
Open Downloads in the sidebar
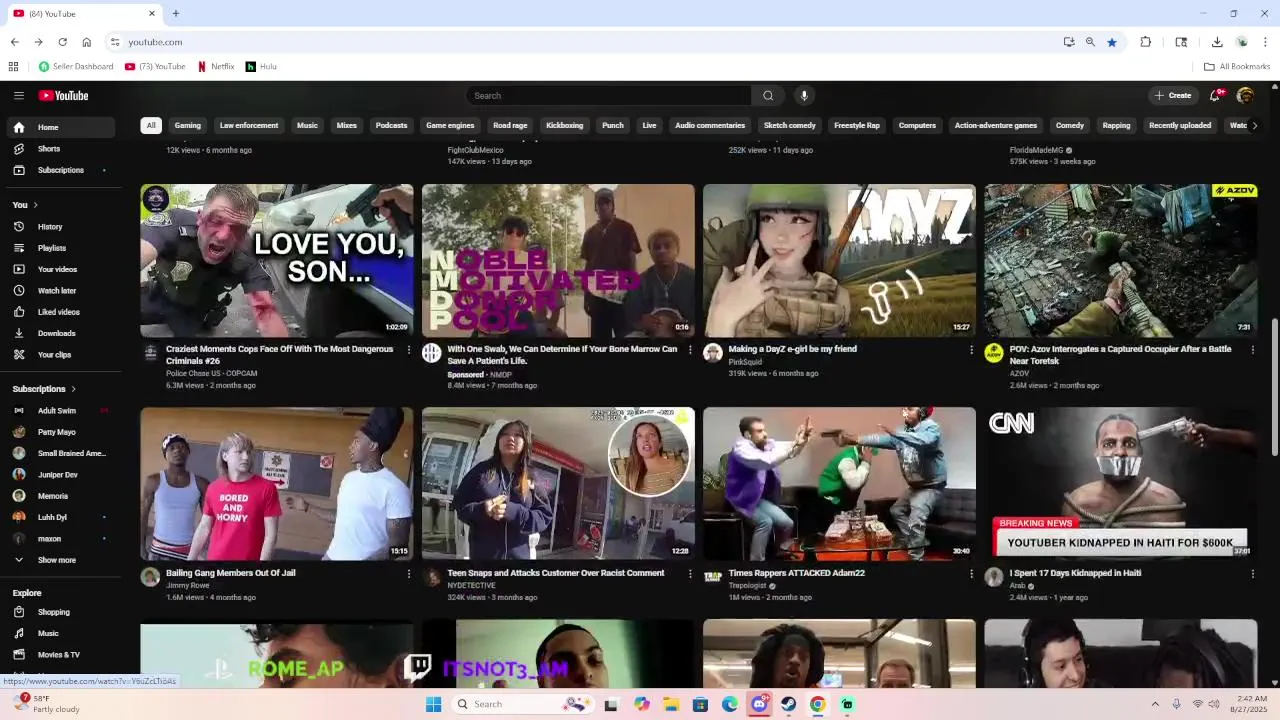(x=60, y=333)
